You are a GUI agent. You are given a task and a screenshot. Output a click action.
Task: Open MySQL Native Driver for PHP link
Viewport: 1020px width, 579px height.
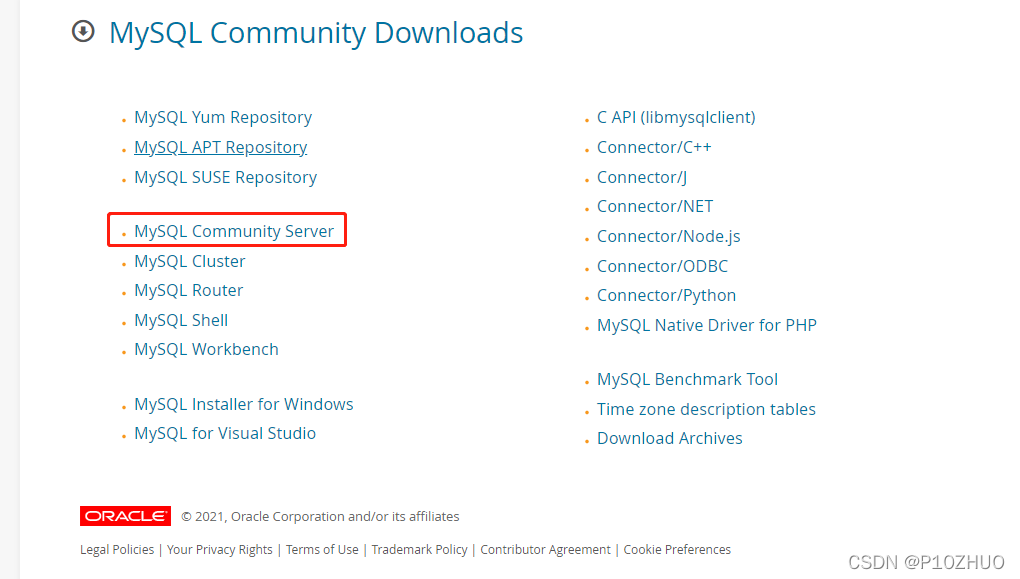click(707, 325)
